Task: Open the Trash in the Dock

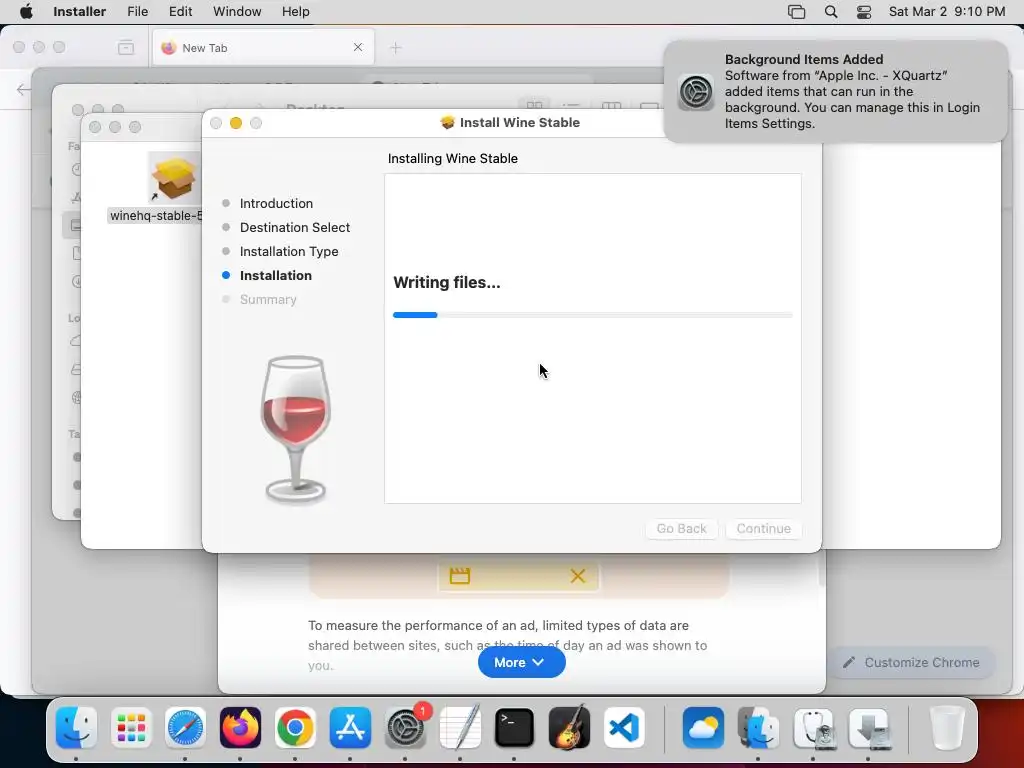Action: coord(947,728)
